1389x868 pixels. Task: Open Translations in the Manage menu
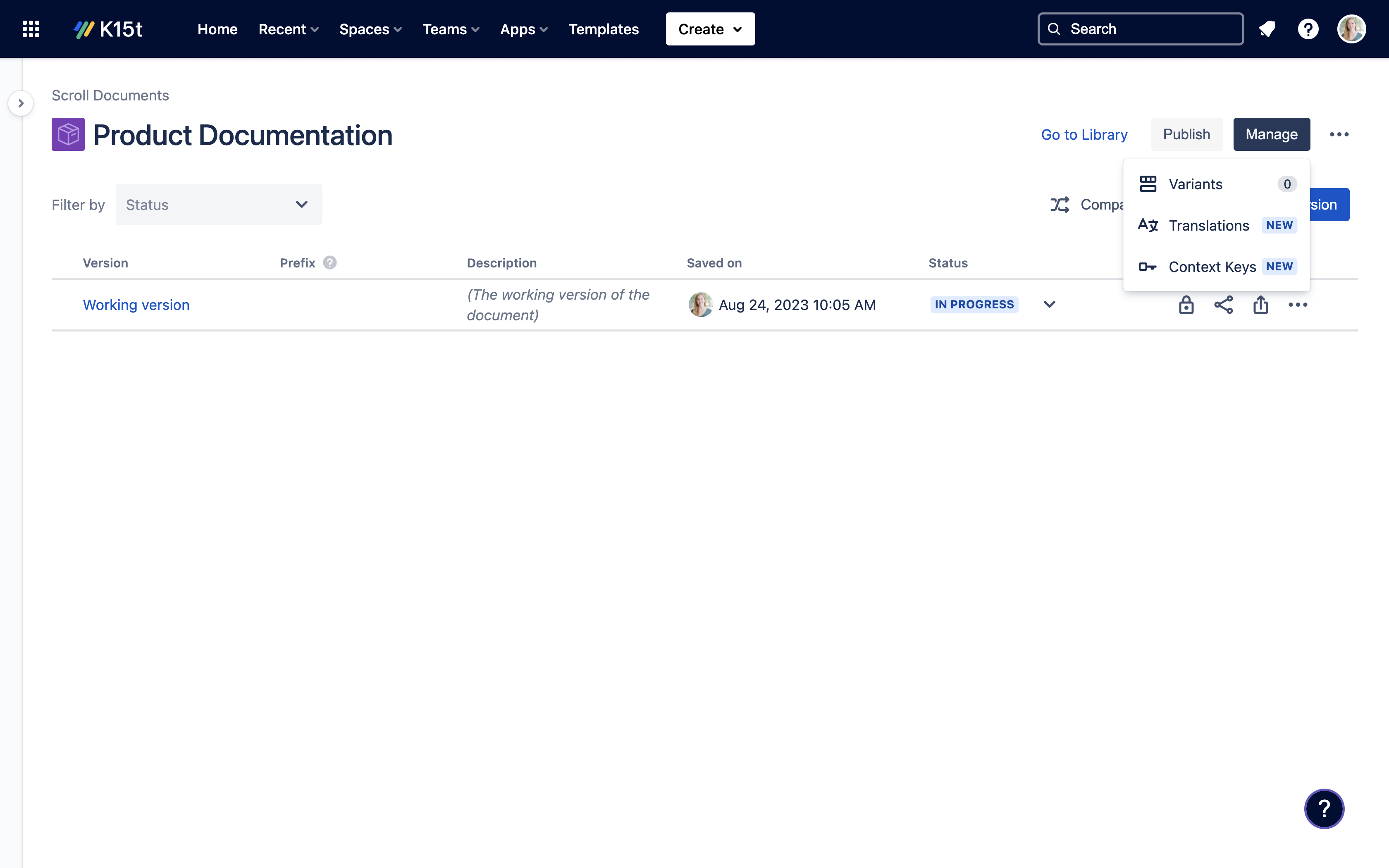click(1209, 226)
